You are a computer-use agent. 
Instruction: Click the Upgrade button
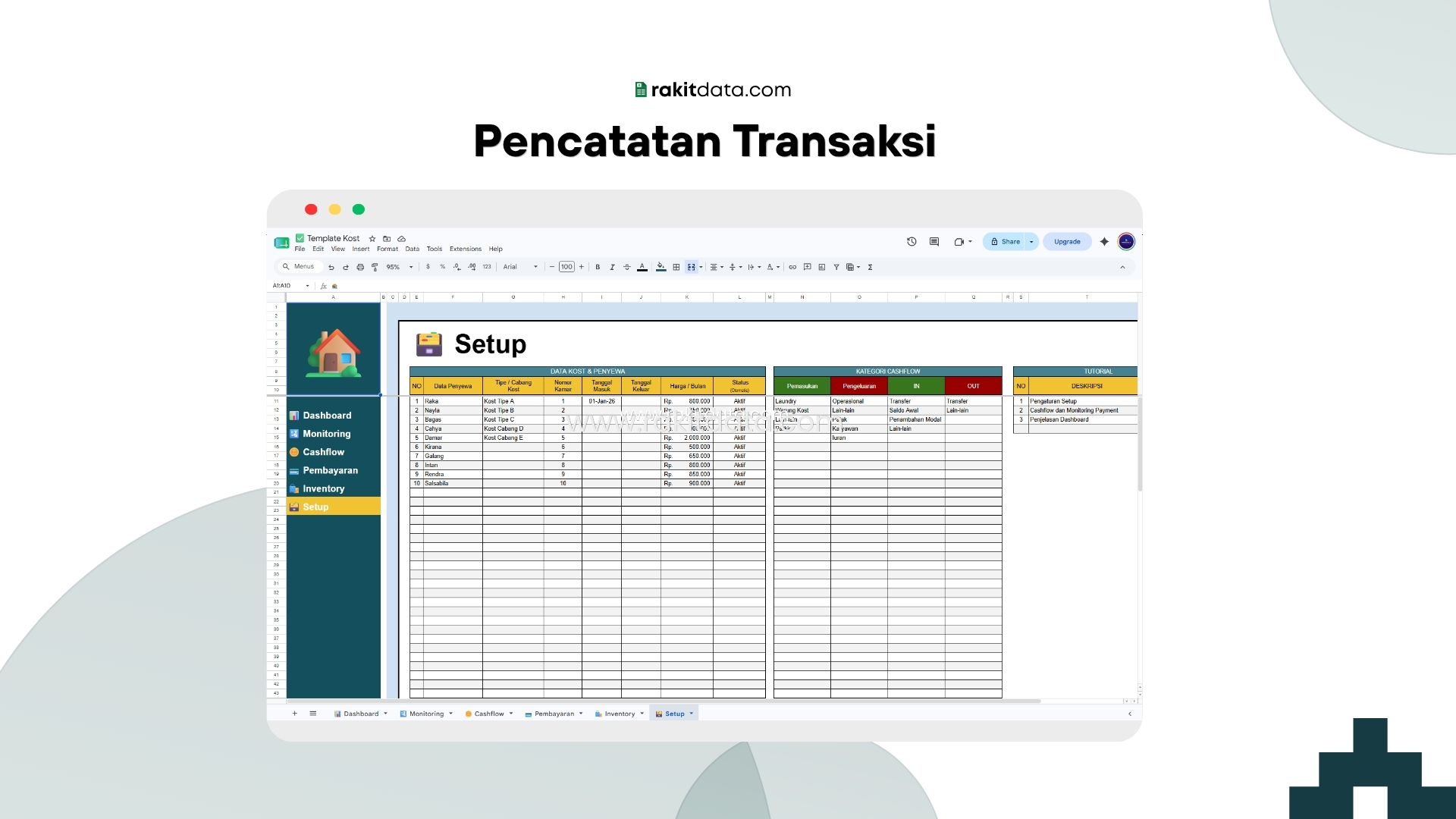click(x=1067, y=242)
